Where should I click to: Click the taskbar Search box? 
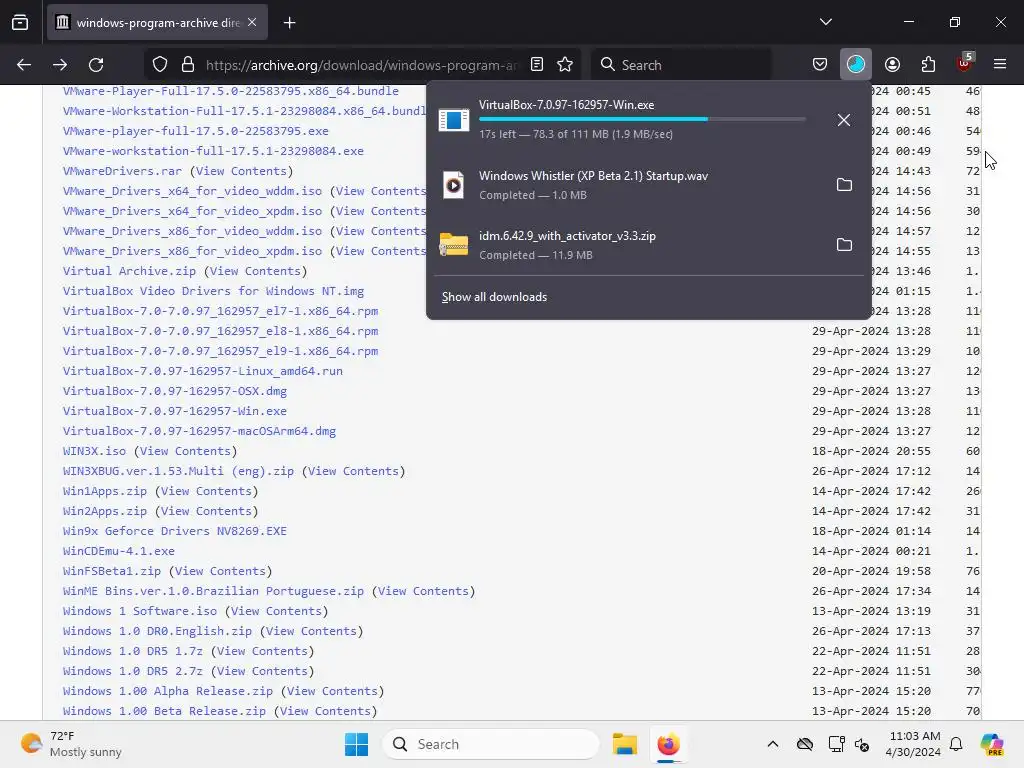[490, 744]
